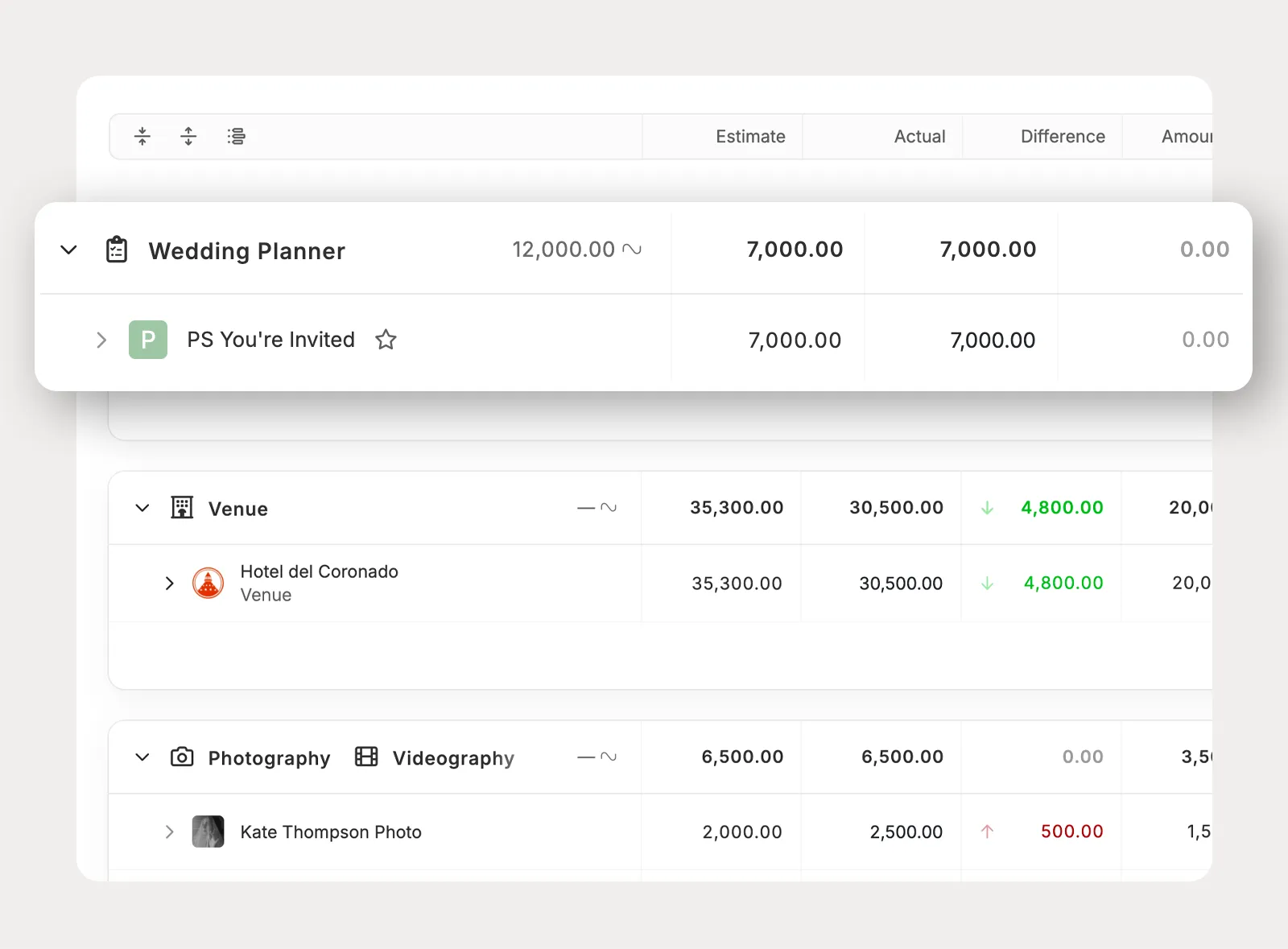Expand the Hotel del Coronado row
Viewport: 1288px width, 949px height.
tap(169, 583)
